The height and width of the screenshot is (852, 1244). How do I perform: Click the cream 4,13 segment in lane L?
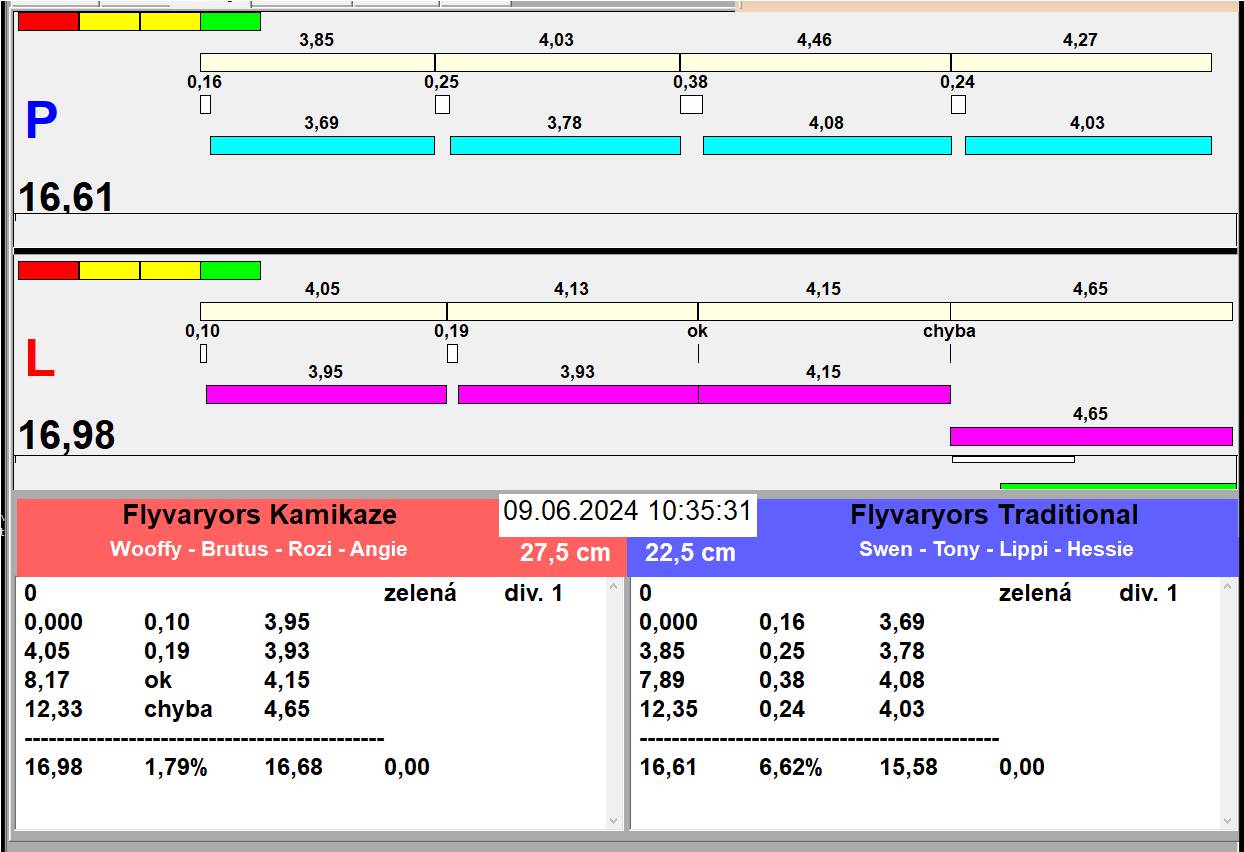click(572, 312)
